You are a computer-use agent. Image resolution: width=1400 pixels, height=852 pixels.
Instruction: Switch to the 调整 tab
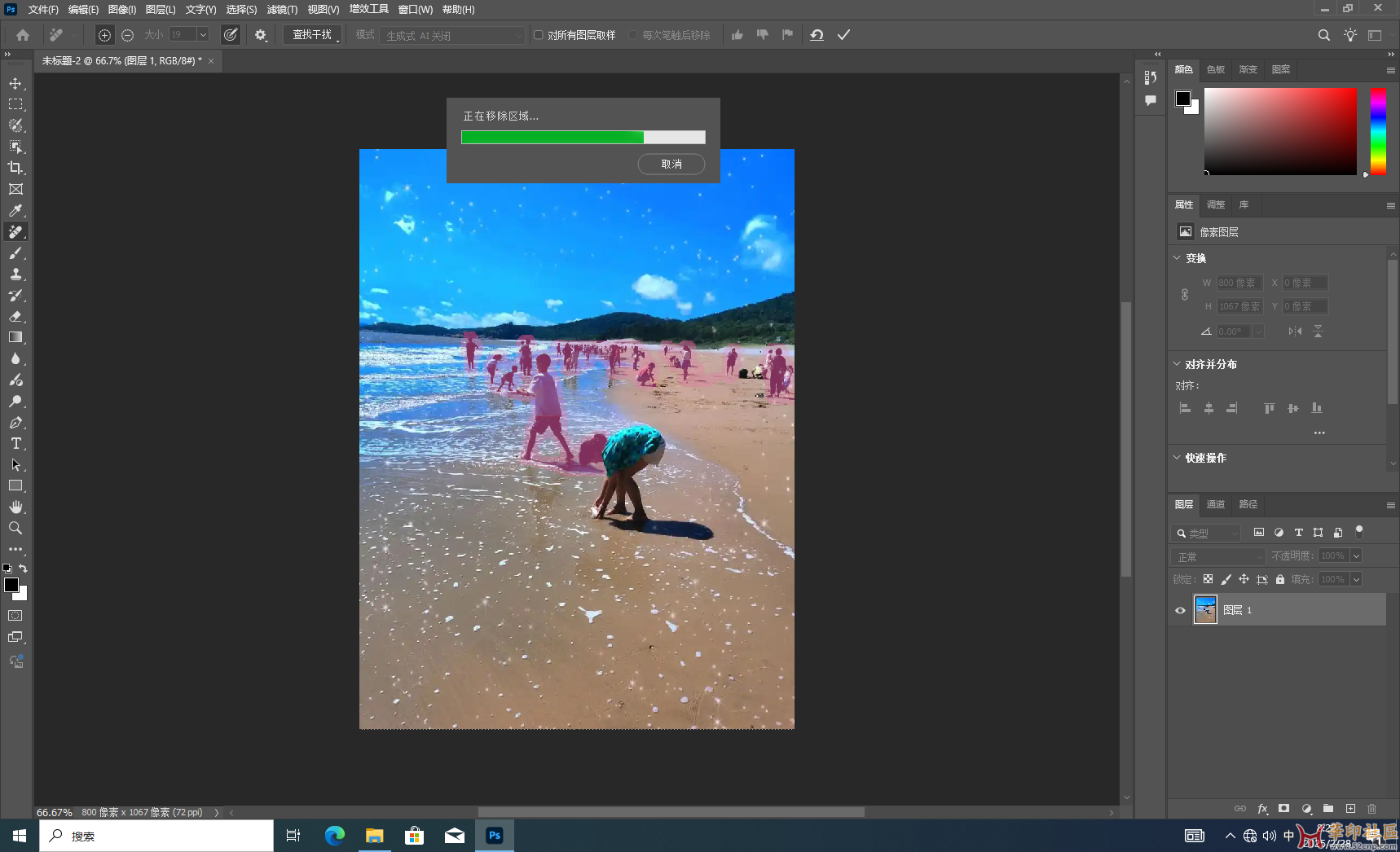1216,204
